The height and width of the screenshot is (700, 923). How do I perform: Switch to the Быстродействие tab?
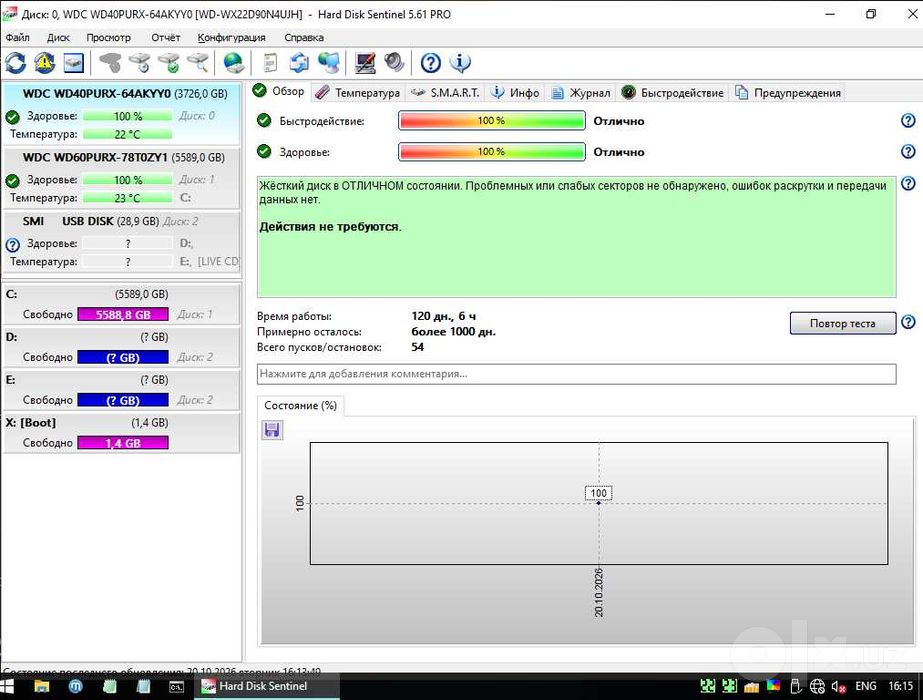672,92
